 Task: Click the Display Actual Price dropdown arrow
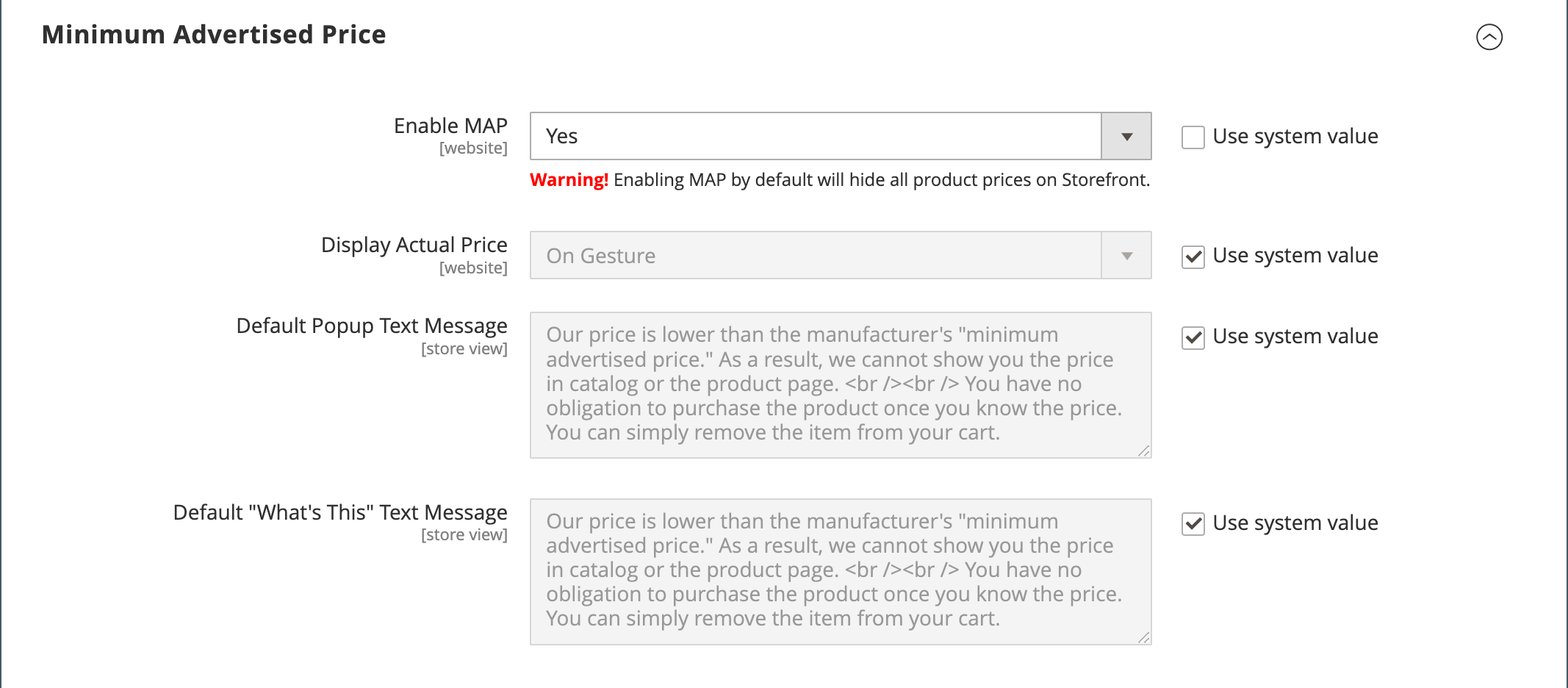pyautogui.click(x=1126, y=255)
